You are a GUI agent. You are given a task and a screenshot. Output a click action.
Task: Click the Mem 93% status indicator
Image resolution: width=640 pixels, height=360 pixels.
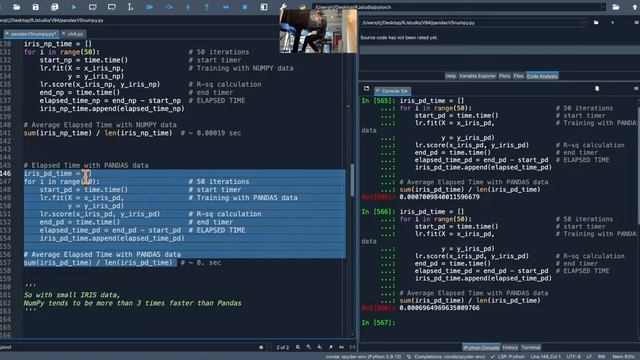tap(623, 357)
